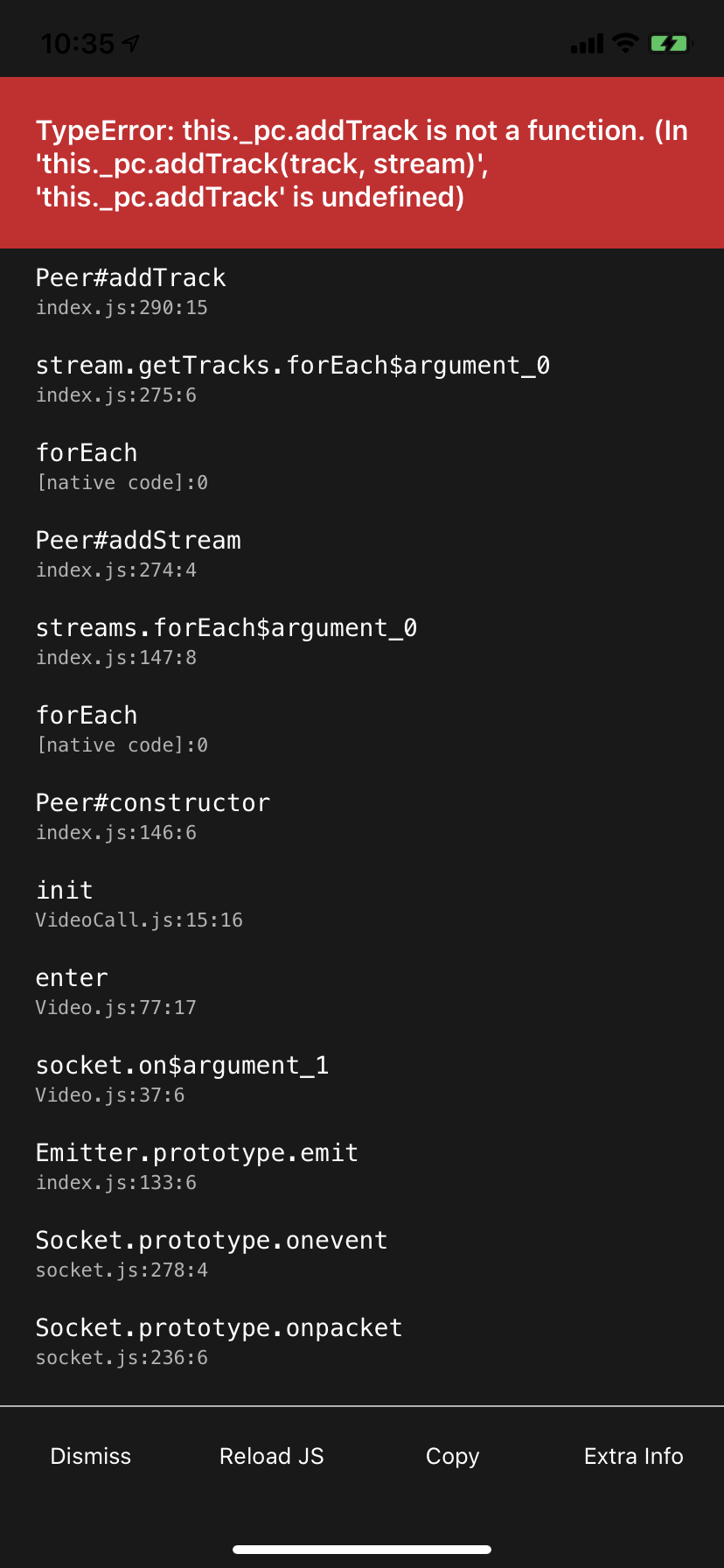Reload JS from the error screen

(271, 1455)
